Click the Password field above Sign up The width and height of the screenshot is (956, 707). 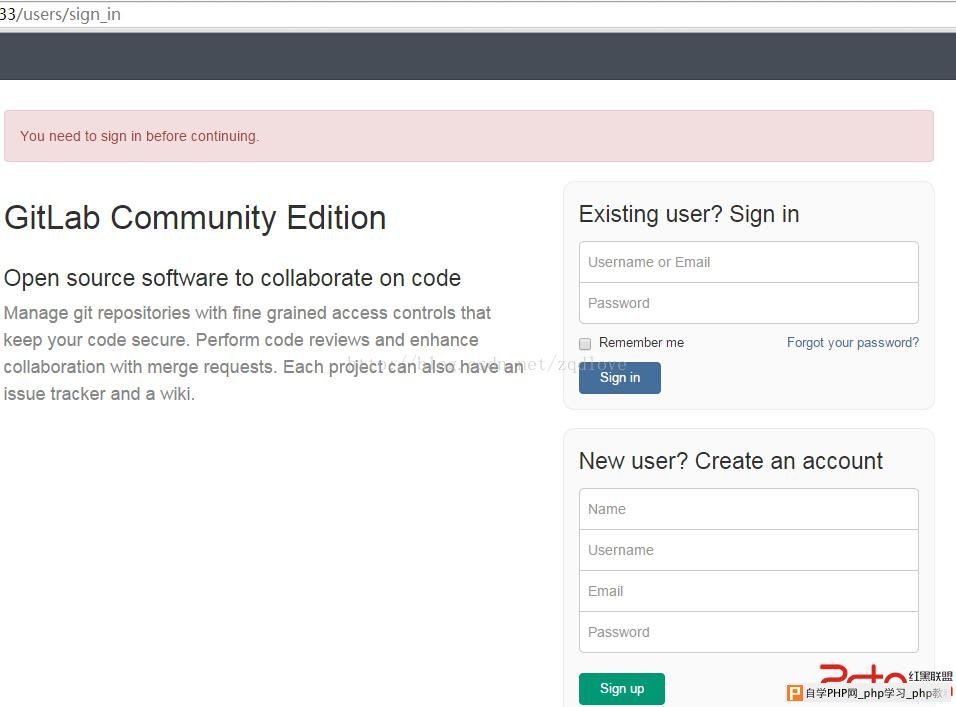coord(749,632)
